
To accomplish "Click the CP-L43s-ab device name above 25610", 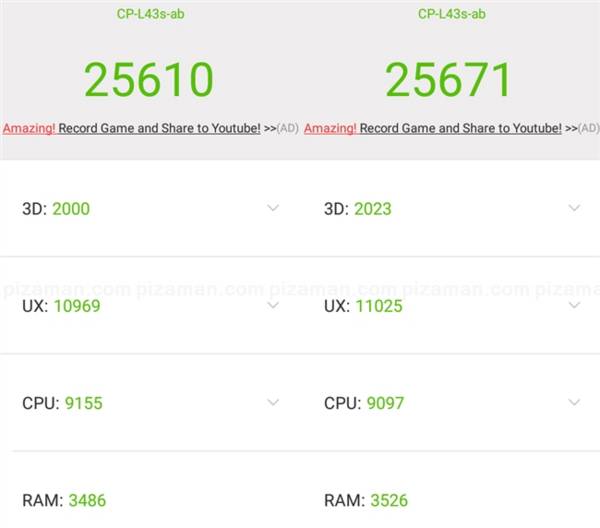I will (148, 14).
